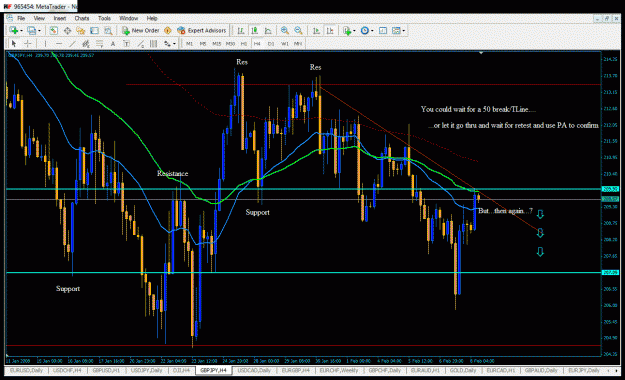625x380 pixels.
Task: Select the text 'A' drawing tool
Action: 113,43
